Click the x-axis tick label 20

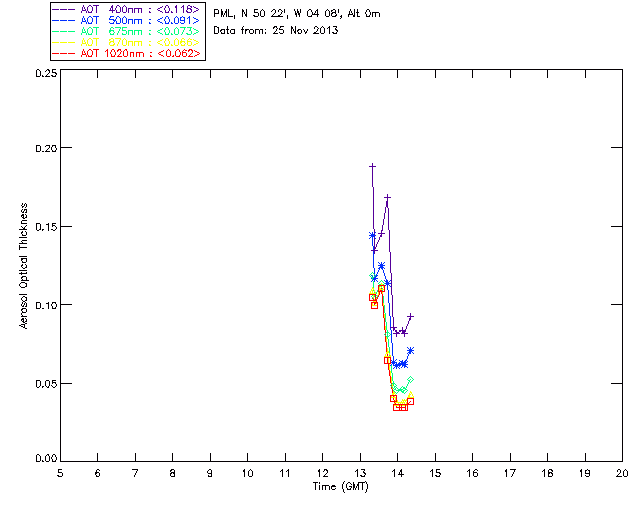coord(622,474)
